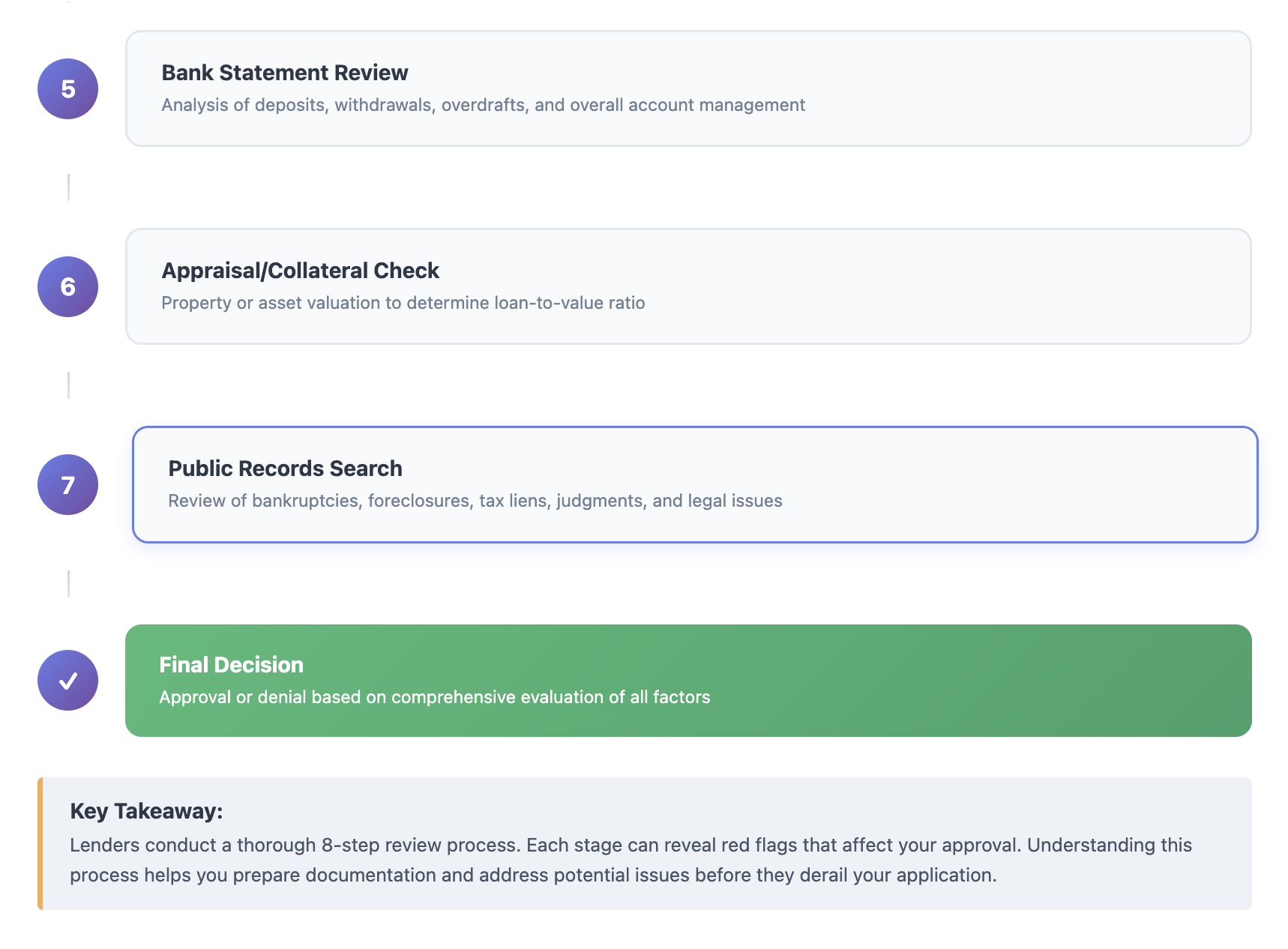
Task: Click the Final Decision heading text
Action: (x=232, y=665)
